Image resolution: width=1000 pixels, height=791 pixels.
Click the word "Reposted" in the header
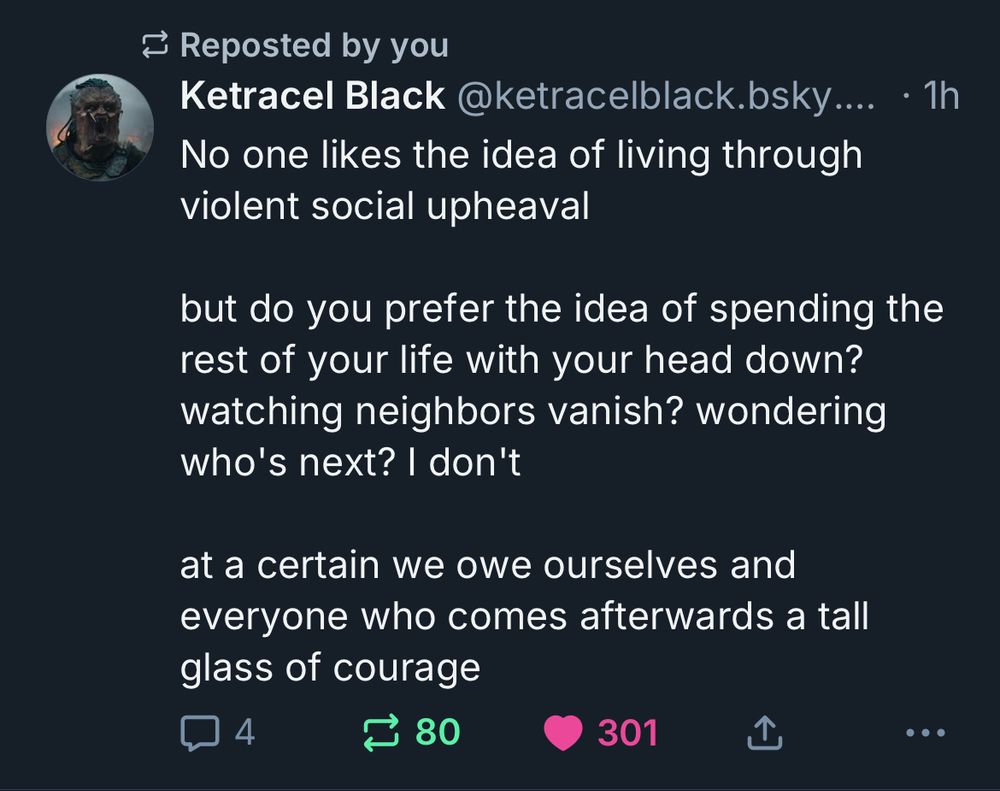tap(255, 45)
